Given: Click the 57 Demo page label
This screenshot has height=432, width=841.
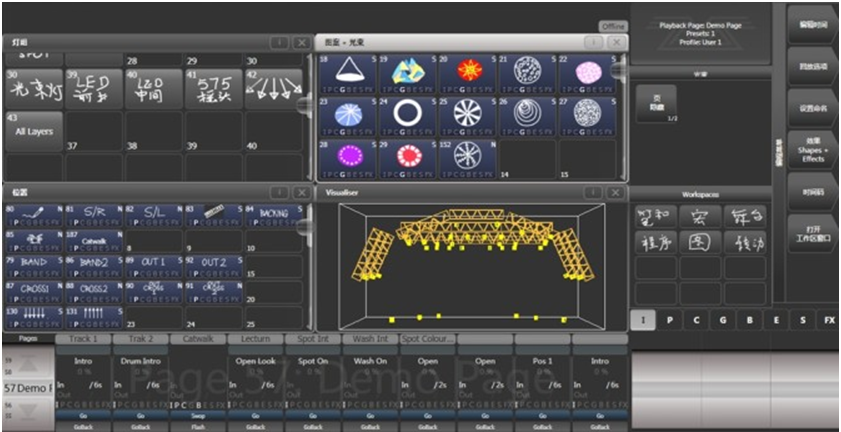Looking at the screenshot, I should coord(27,389).
